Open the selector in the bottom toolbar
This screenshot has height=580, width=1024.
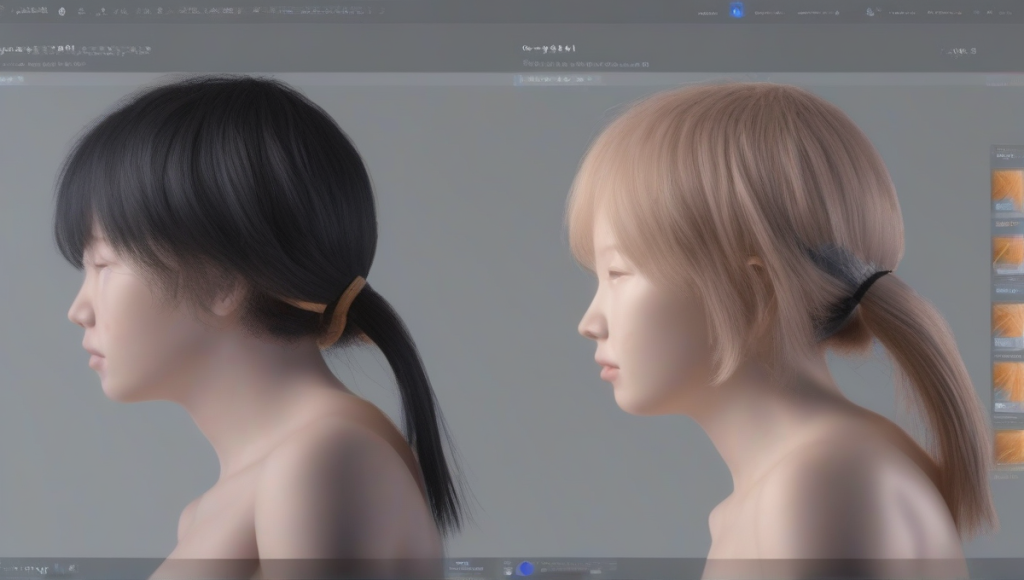(594, 571)
